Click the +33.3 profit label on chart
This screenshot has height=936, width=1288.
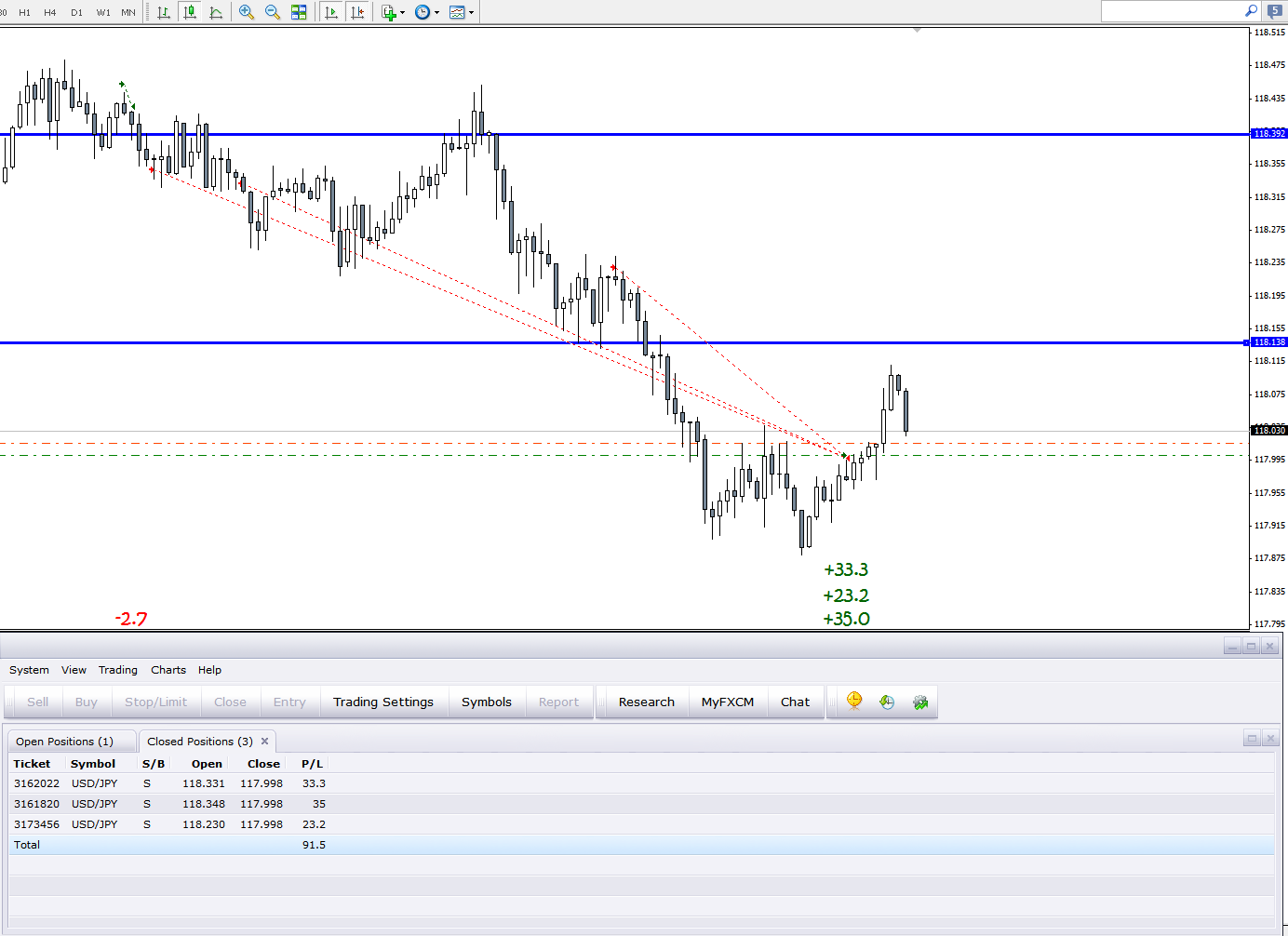(846, 569)
